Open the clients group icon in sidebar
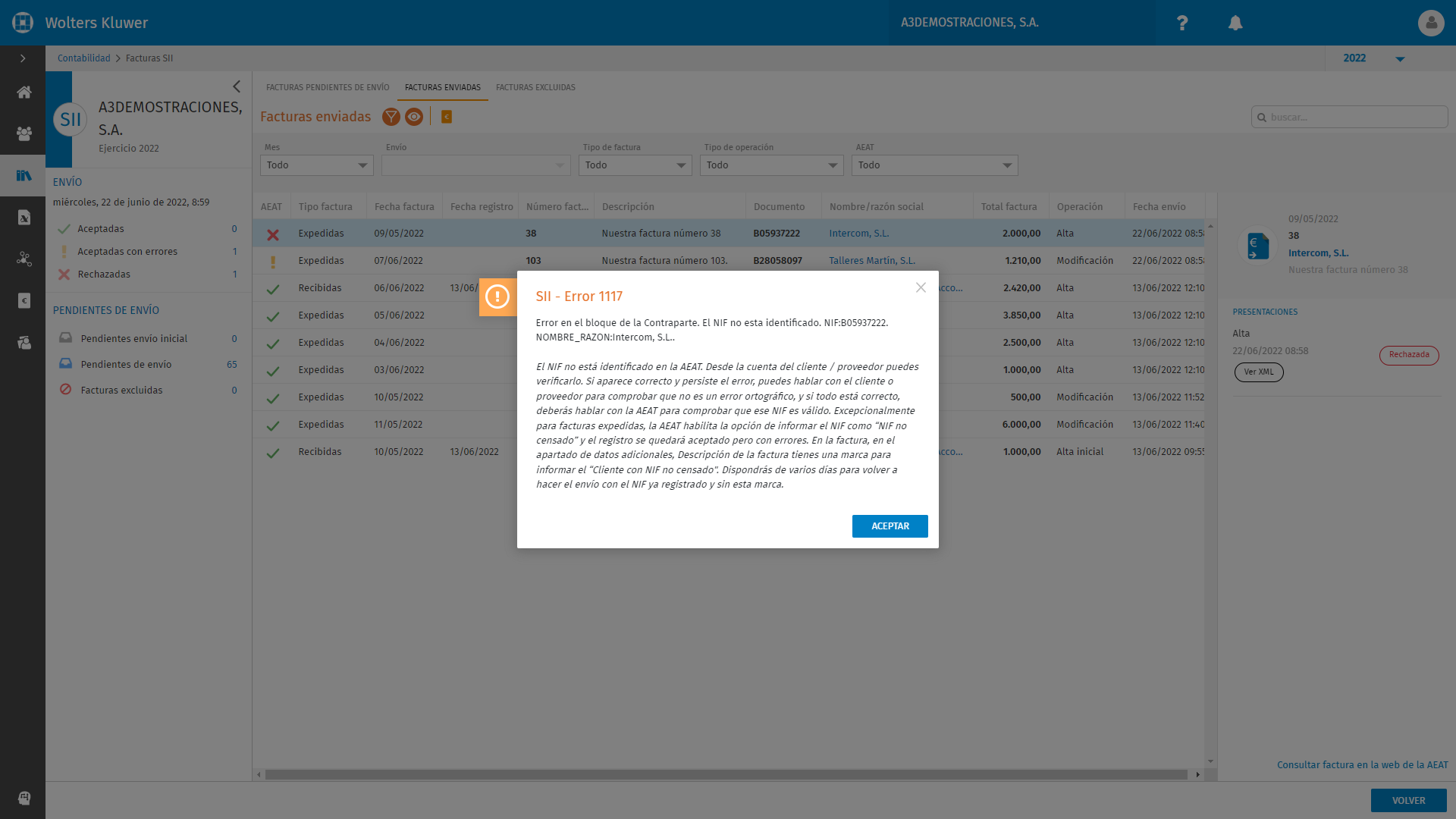 (x=24, y=134)
